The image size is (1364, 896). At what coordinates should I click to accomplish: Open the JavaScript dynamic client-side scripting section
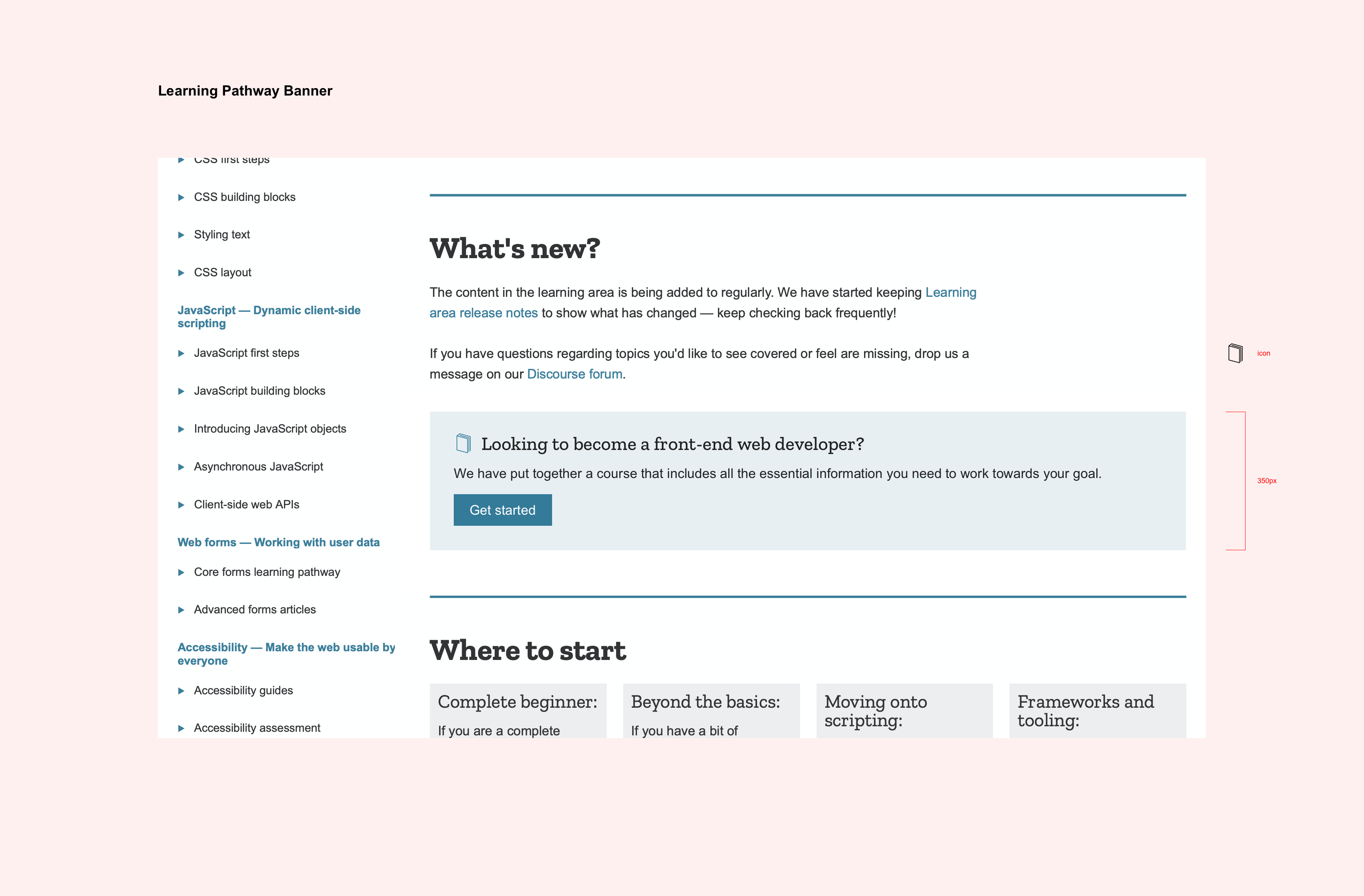pyautogui.click(x=269, y=316)
